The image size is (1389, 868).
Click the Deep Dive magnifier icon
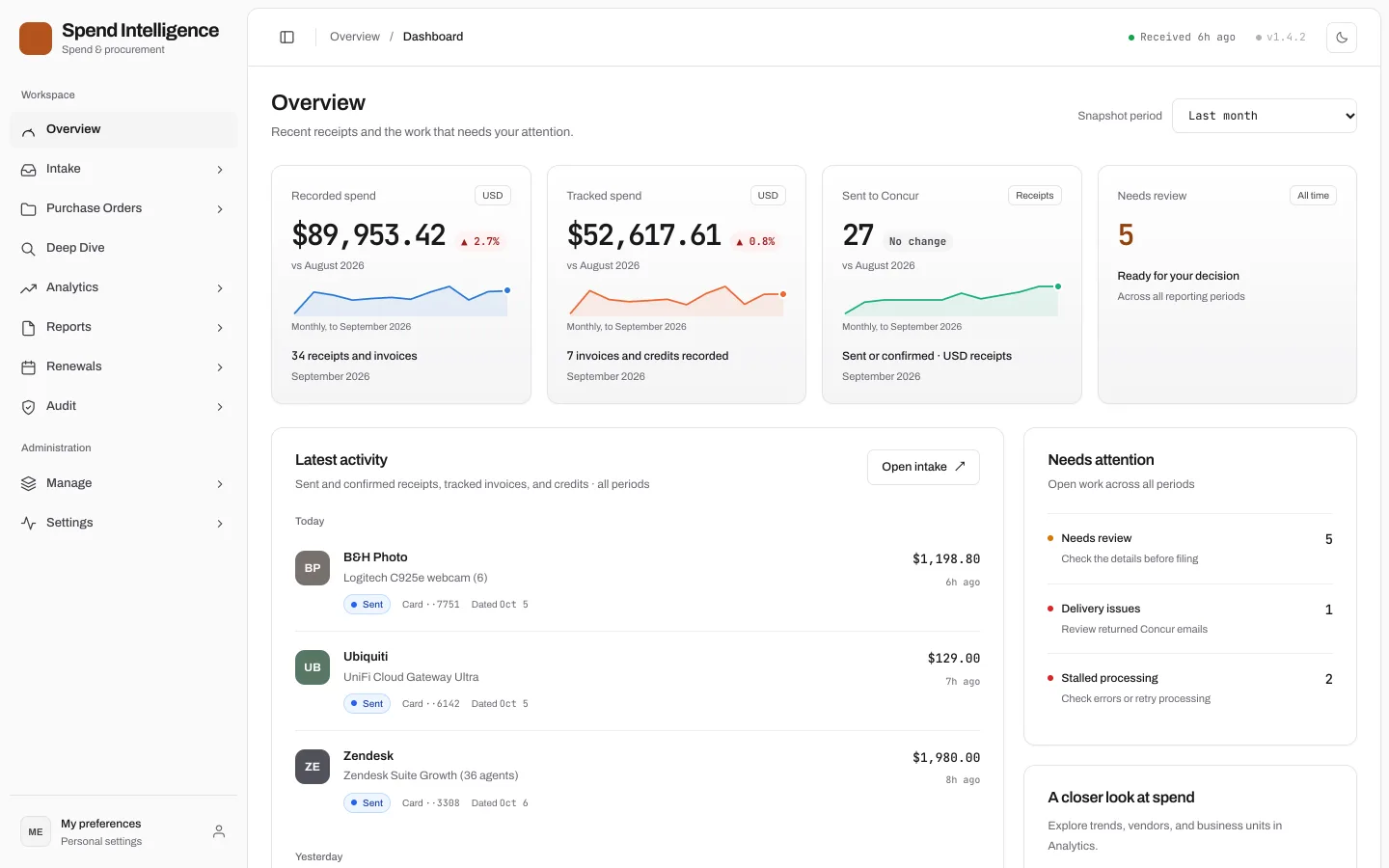(29, 249)
